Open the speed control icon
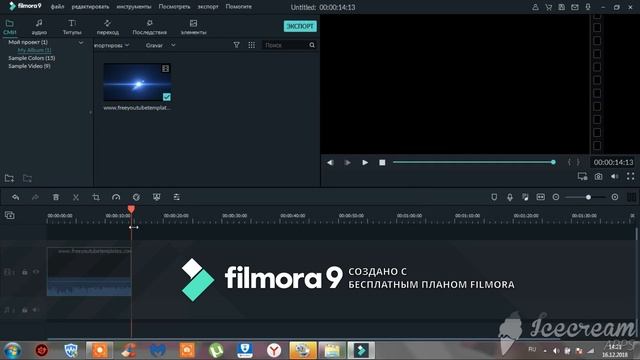Screen dimensions: 640x360 (116, 197)
